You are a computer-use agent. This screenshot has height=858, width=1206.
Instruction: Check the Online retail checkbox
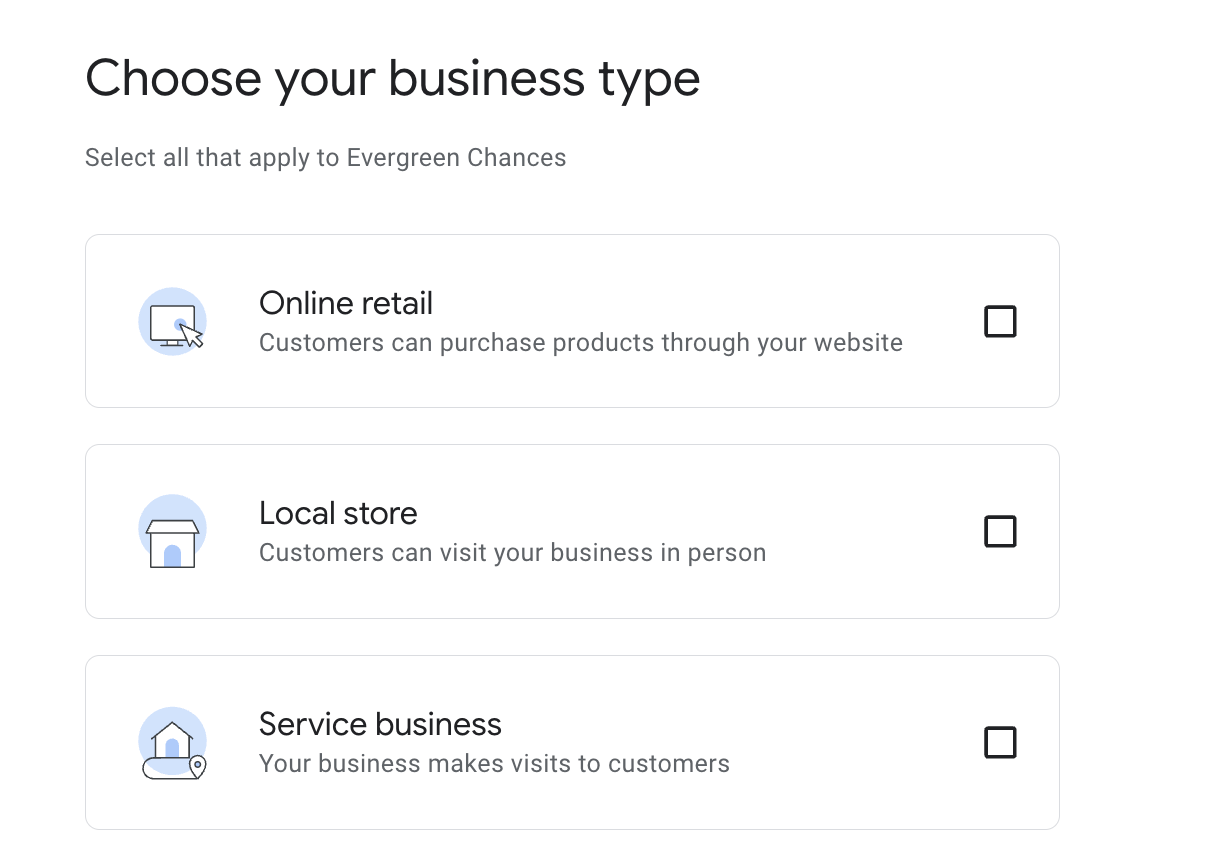tap(1000, 321)
